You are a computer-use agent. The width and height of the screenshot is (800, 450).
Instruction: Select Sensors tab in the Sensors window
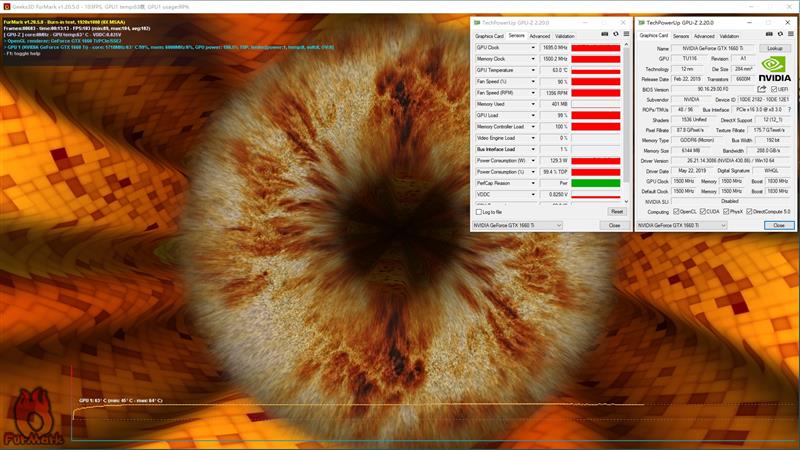click(516, 36)
